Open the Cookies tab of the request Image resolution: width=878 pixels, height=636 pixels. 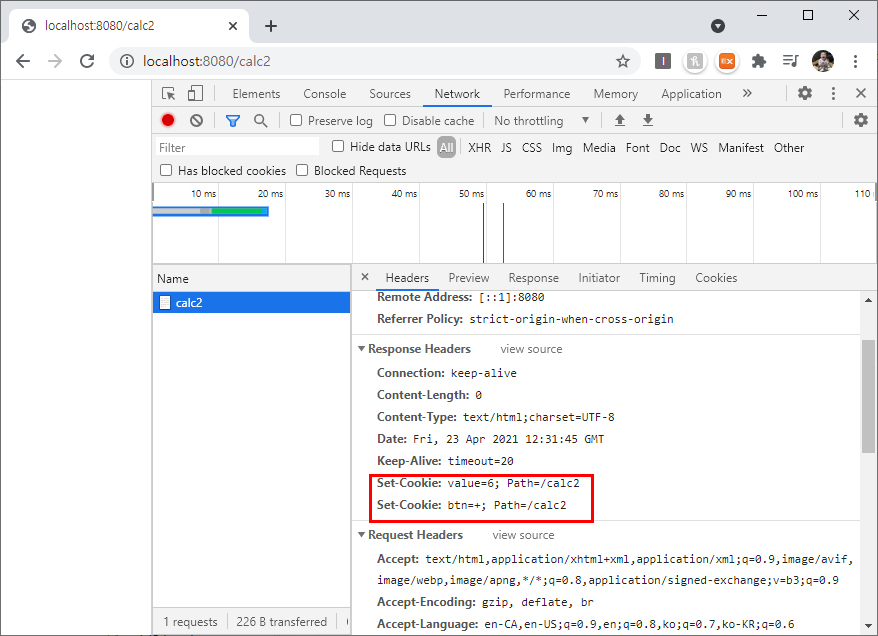(x=716, y=278)
